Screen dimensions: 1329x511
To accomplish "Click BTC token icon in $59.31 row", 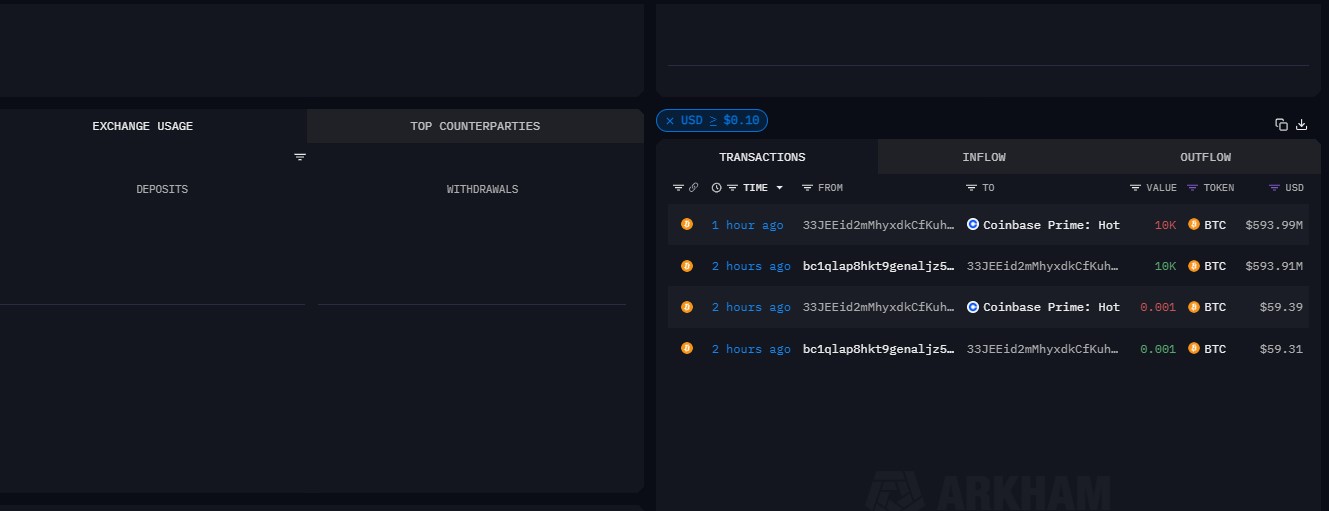I will point(1194,349).
